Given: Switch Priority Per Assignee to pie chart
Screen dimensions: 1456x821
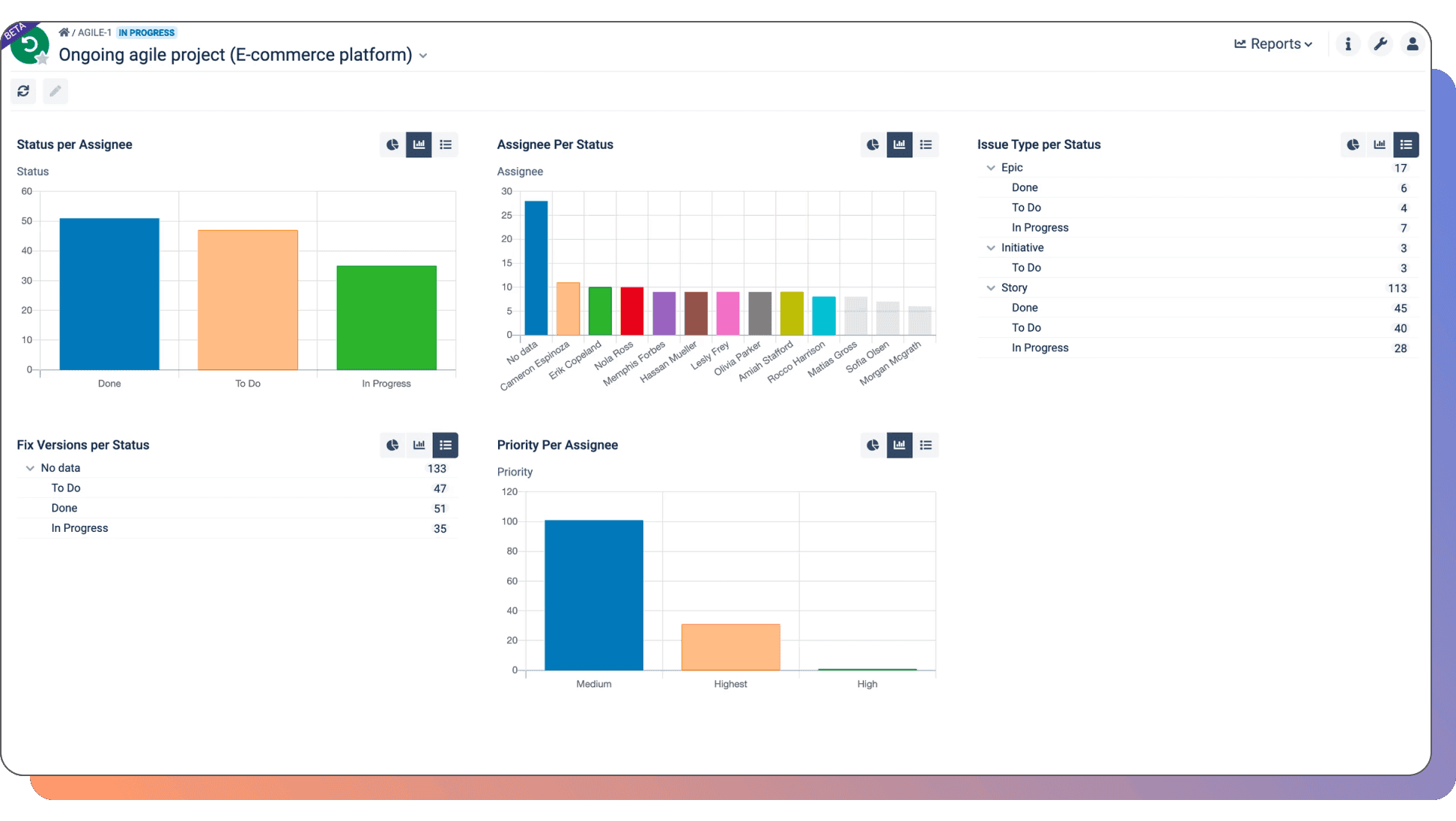Looking at the screenshot, I should [x=873, y=445].
